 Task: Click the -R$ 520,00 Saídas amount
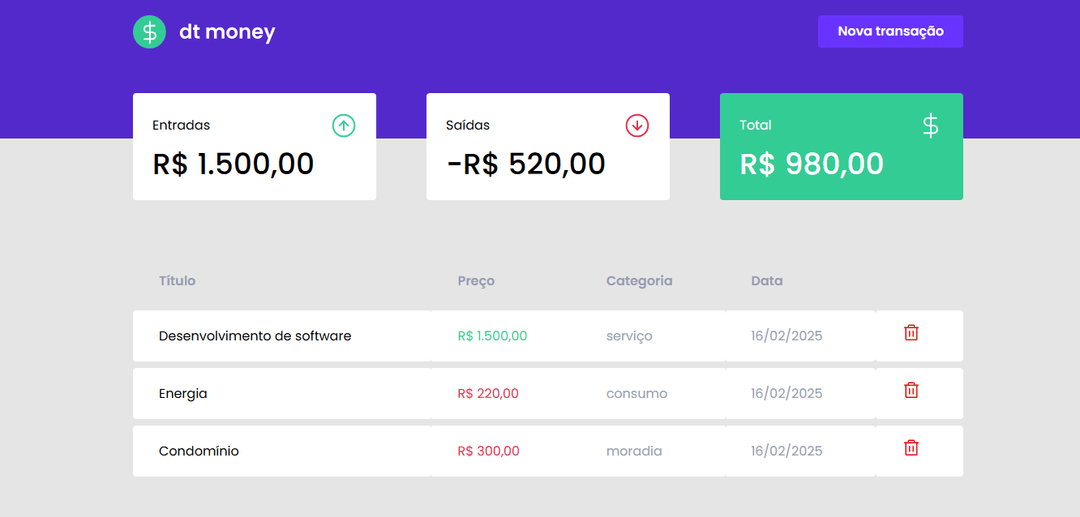tap(526, 164)
